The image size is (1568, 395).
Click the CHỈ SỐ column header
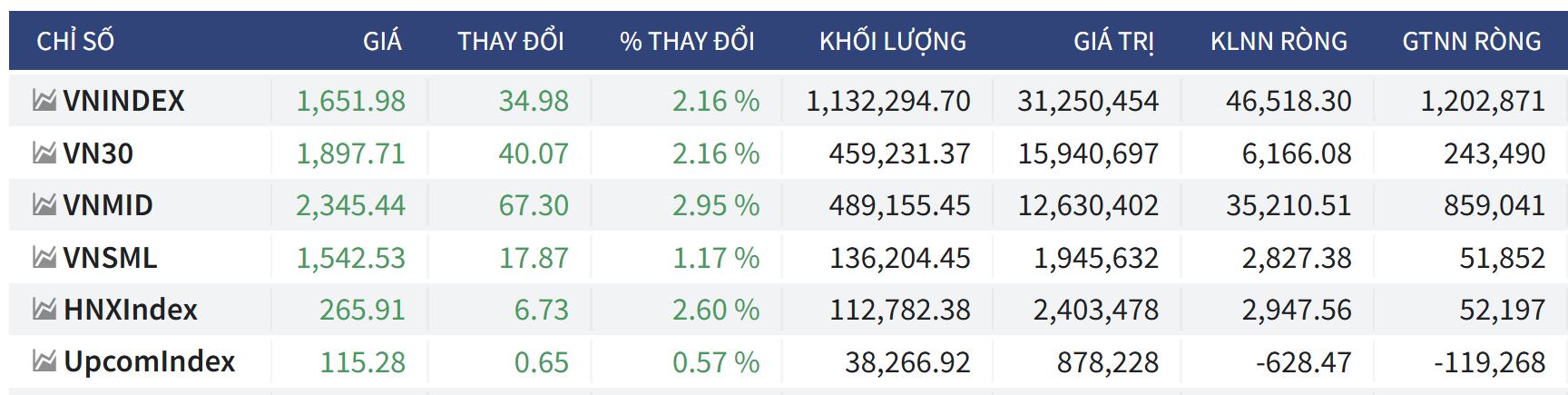pyautogui.click(x=75, y=41)
